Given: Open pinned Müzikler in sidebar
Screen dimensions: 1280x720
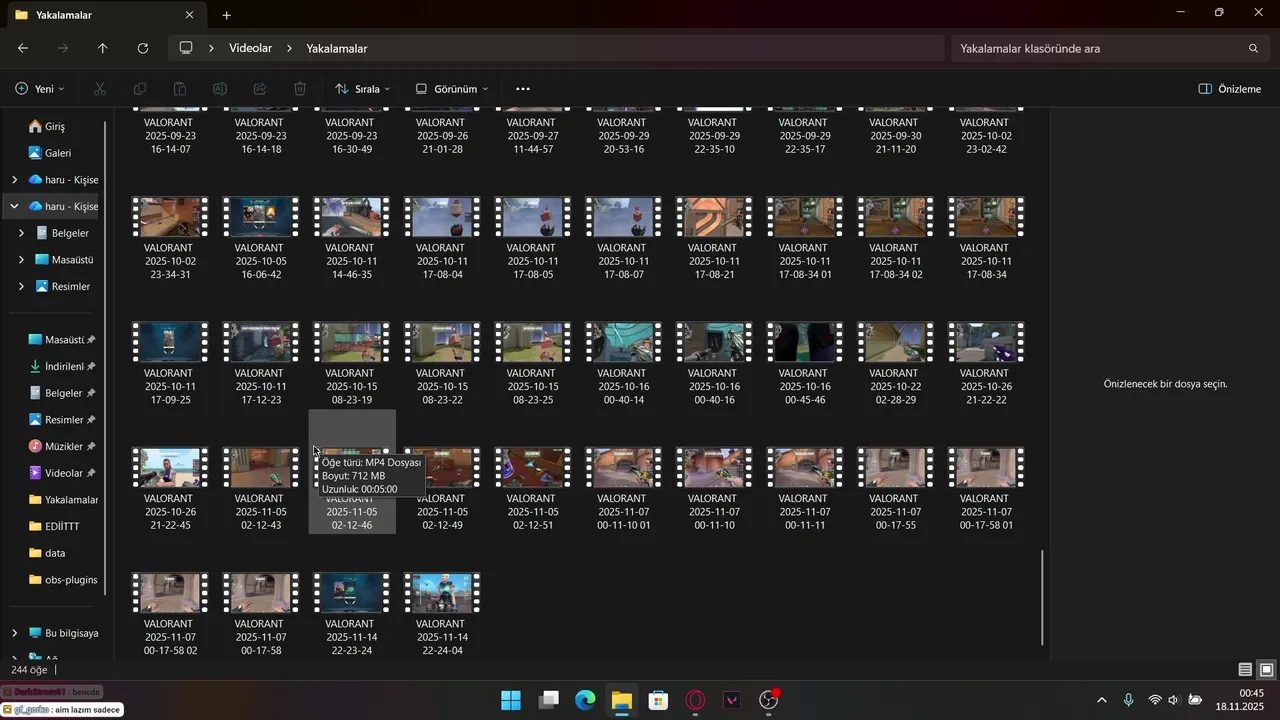Looking at the screenshot, I should point(62,446).
